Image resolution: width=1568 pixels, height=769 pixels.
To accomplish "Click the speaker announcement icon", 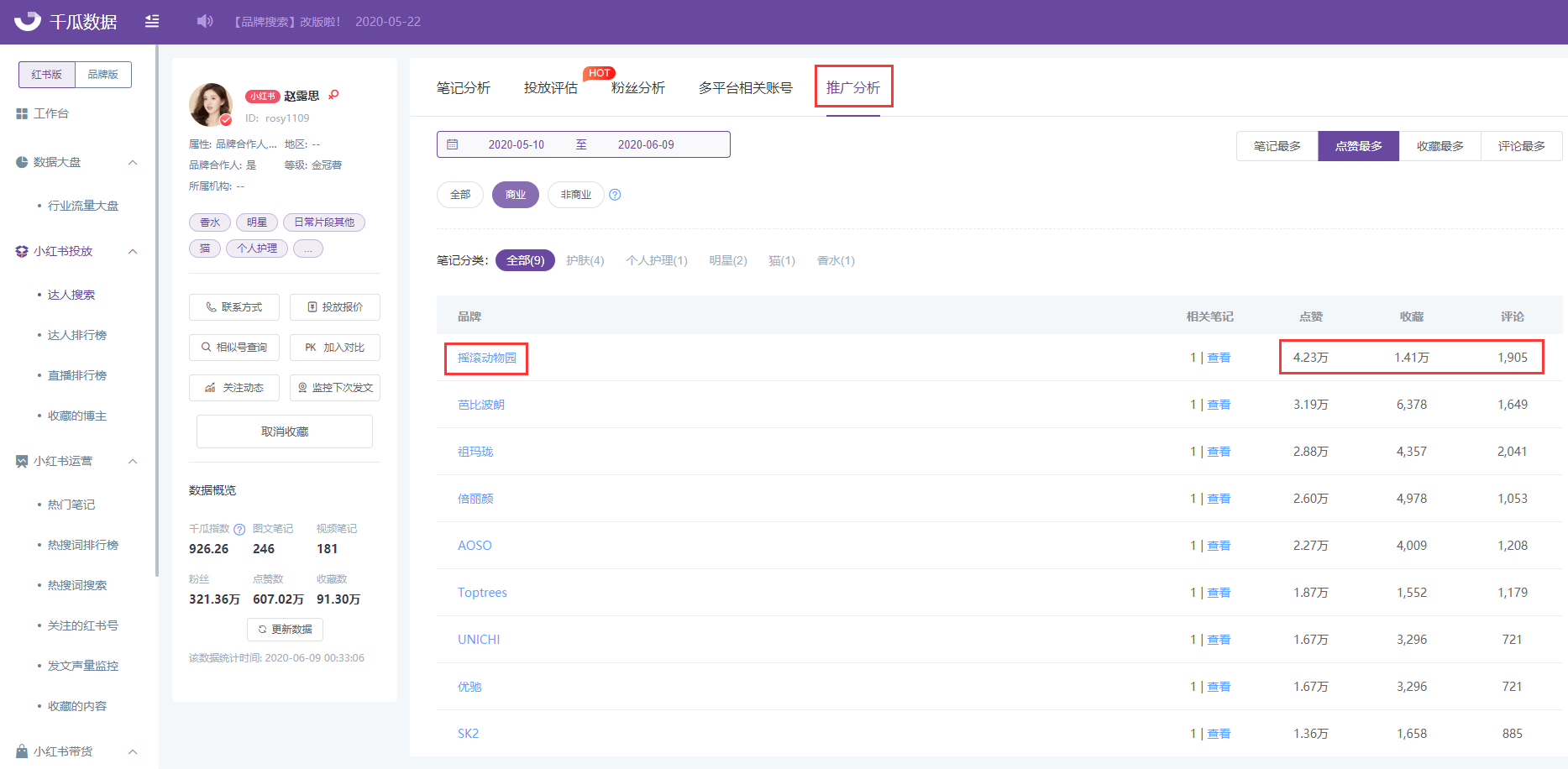I will (205, 21).
